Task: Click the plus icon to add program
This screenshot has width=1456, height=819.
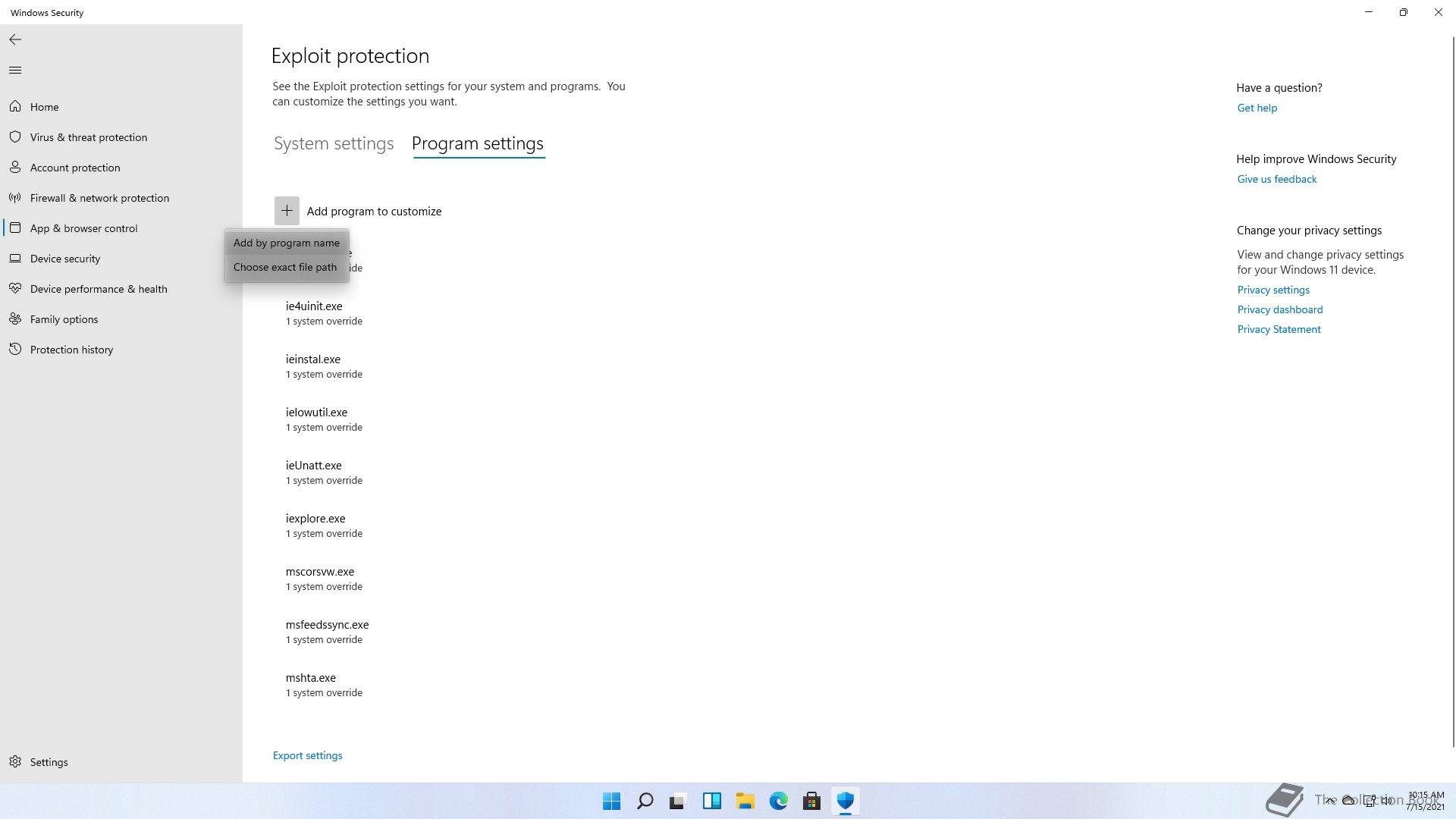Action: 287,211
